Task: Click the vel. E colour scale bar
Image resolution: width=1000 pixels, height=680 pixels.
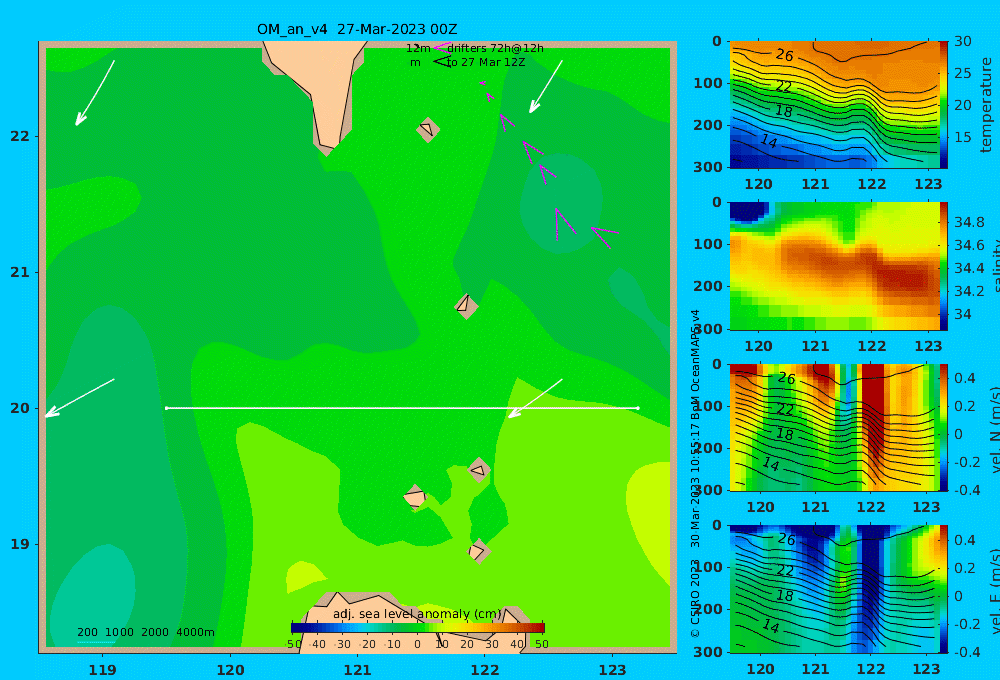Action: 943,589
